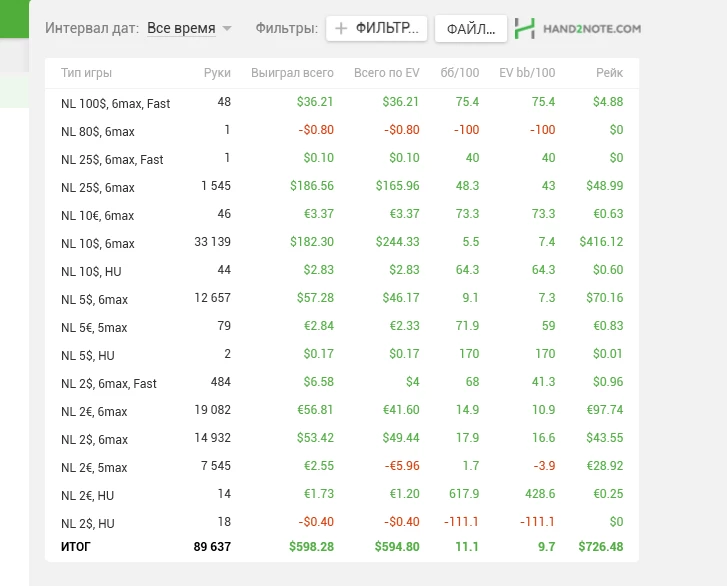Sort by the бб/100 column header

(x=461, y=73)
